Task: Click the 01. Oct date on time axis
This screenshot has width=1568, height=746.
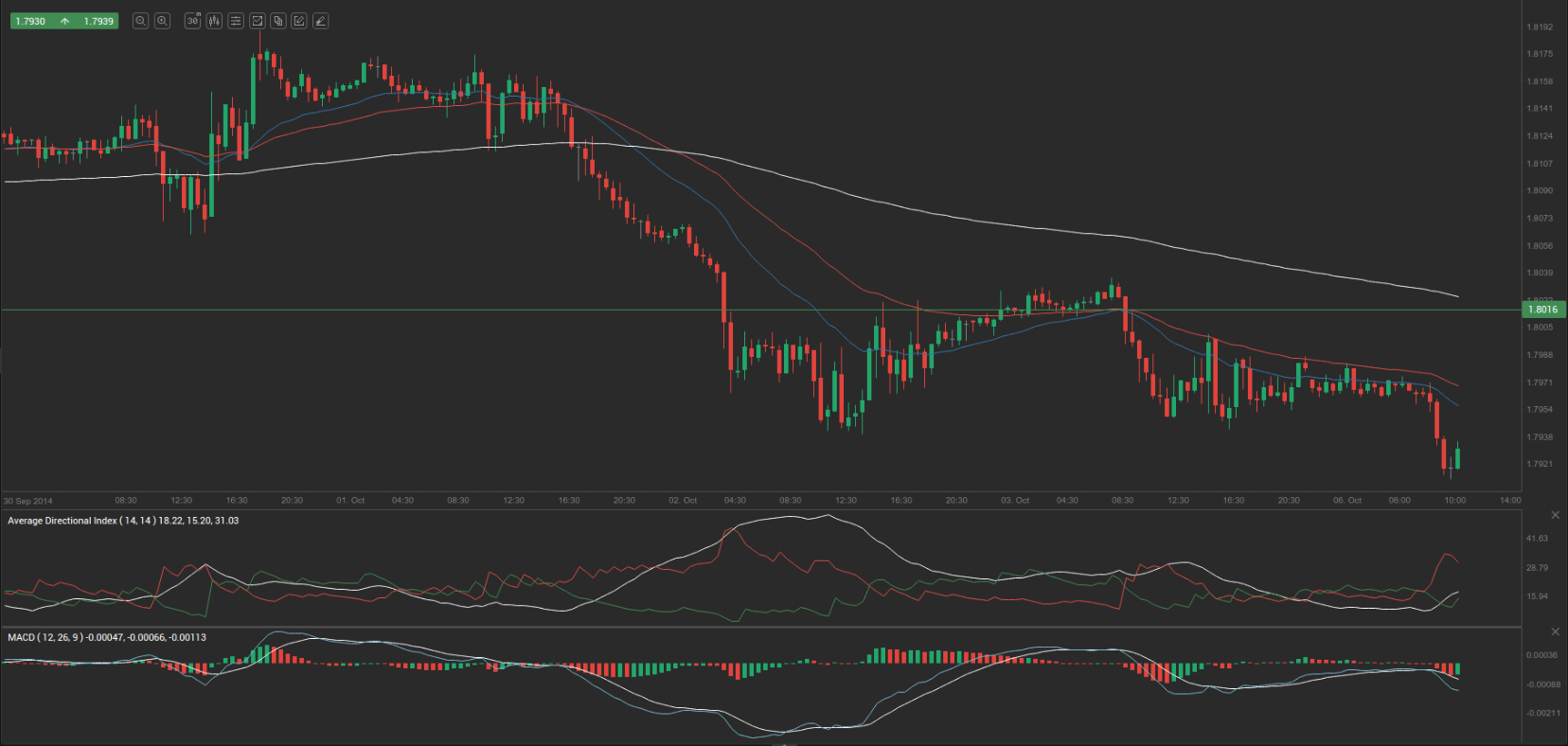Action: coord(350,500)
